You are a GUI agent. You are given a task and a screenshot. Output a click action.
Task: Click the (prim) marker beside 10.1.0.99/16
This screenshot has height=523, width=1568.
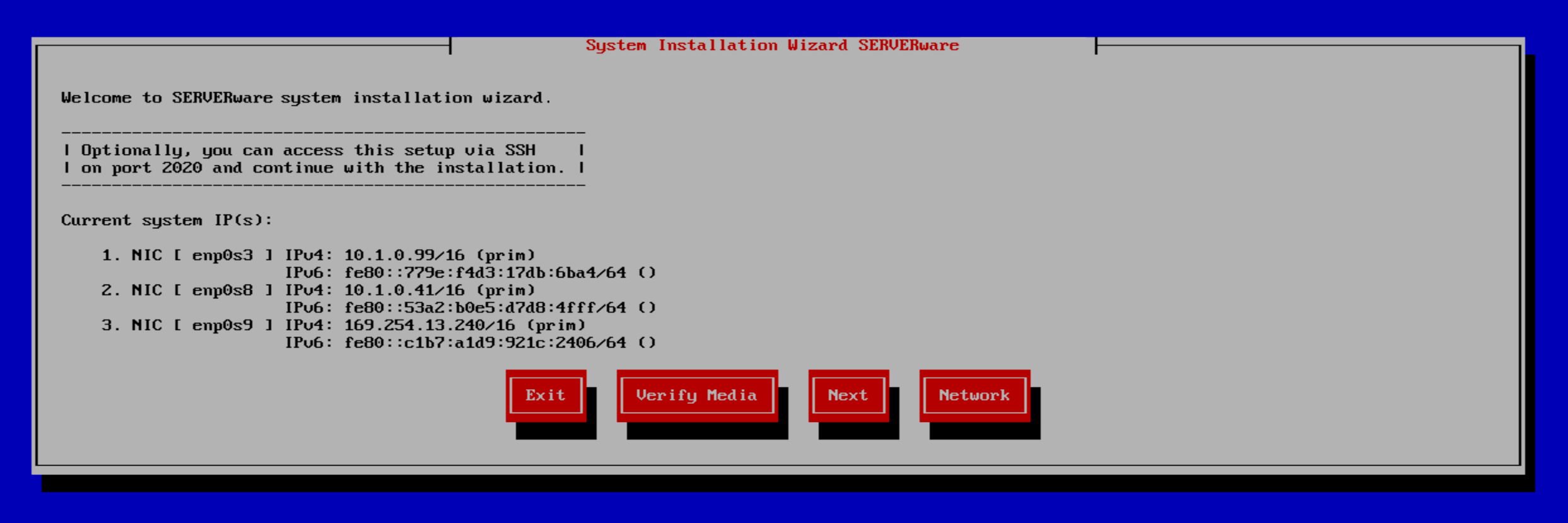(505, 255)
